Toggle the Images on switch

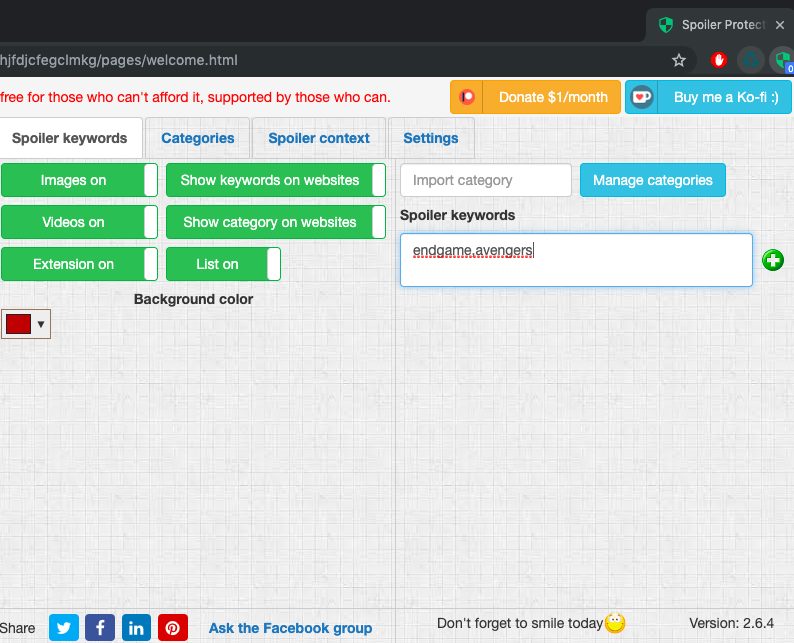pos(79,180)
